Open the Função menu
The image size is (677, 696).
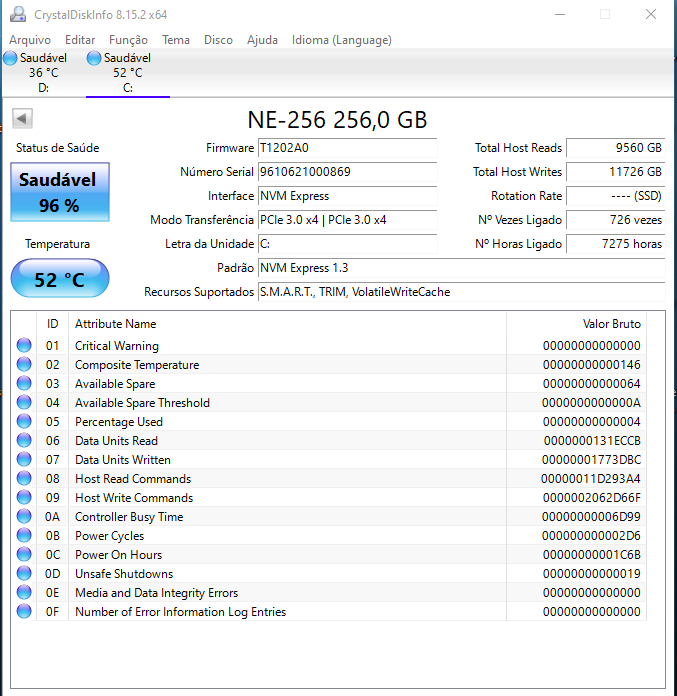(128, 40)
